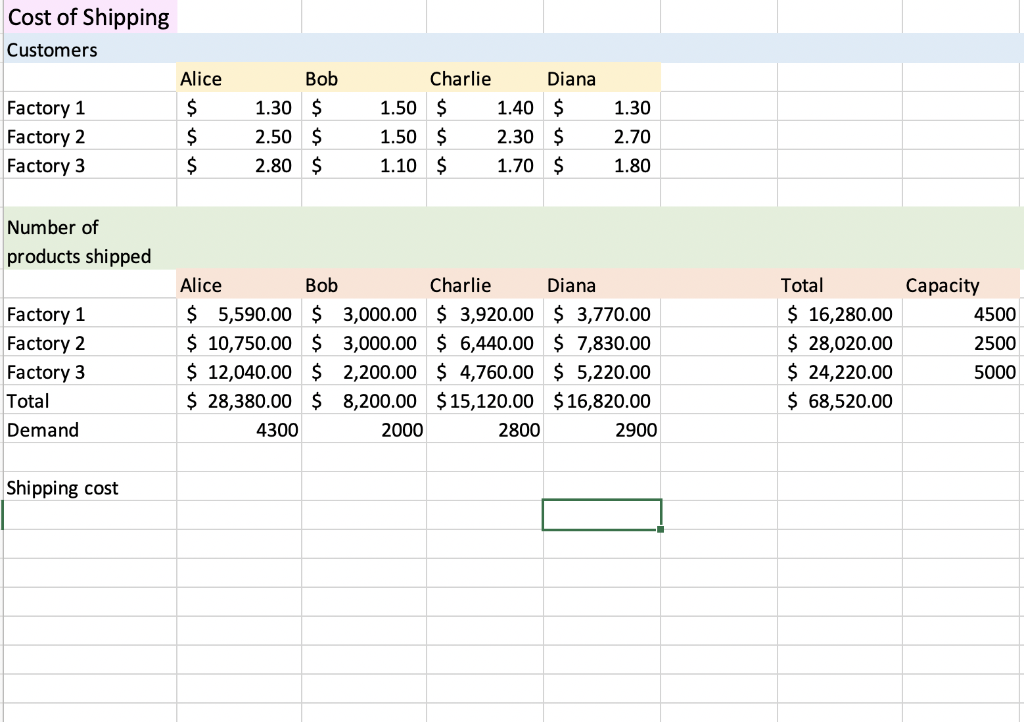The width and height of the screenshot is (1024, 722).
Task: Select Factory 2 total $28,020.00
Action: point(840,342)
